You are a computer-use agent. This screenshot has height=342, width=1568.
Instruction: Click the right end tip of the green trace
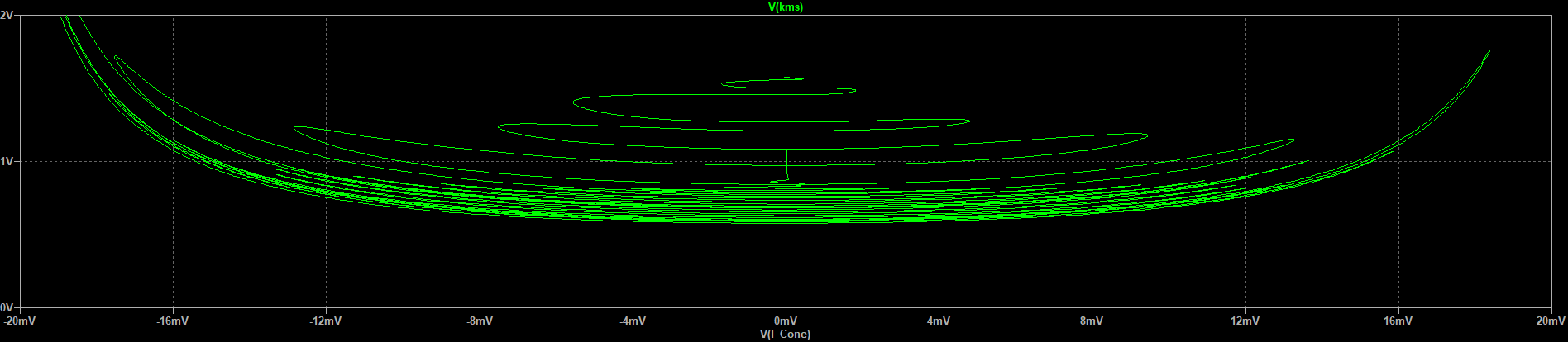click(1489, 51)
